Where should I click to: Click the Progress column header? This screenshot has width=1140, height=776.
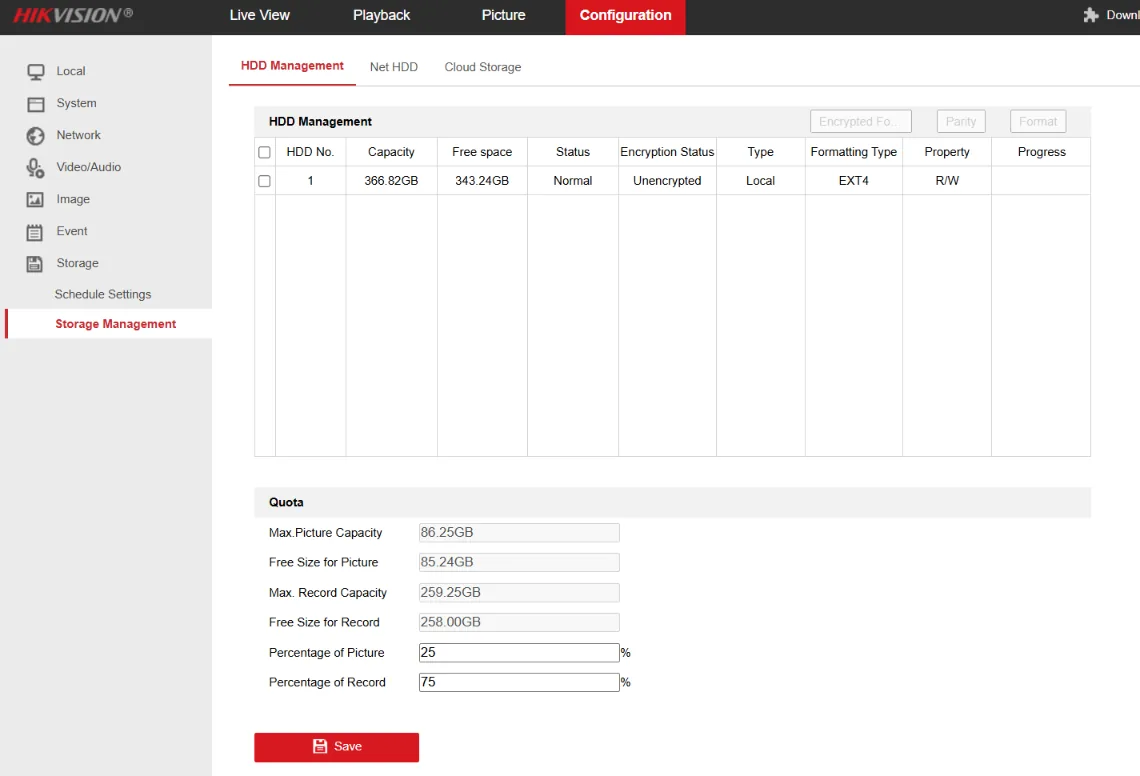1041,152
